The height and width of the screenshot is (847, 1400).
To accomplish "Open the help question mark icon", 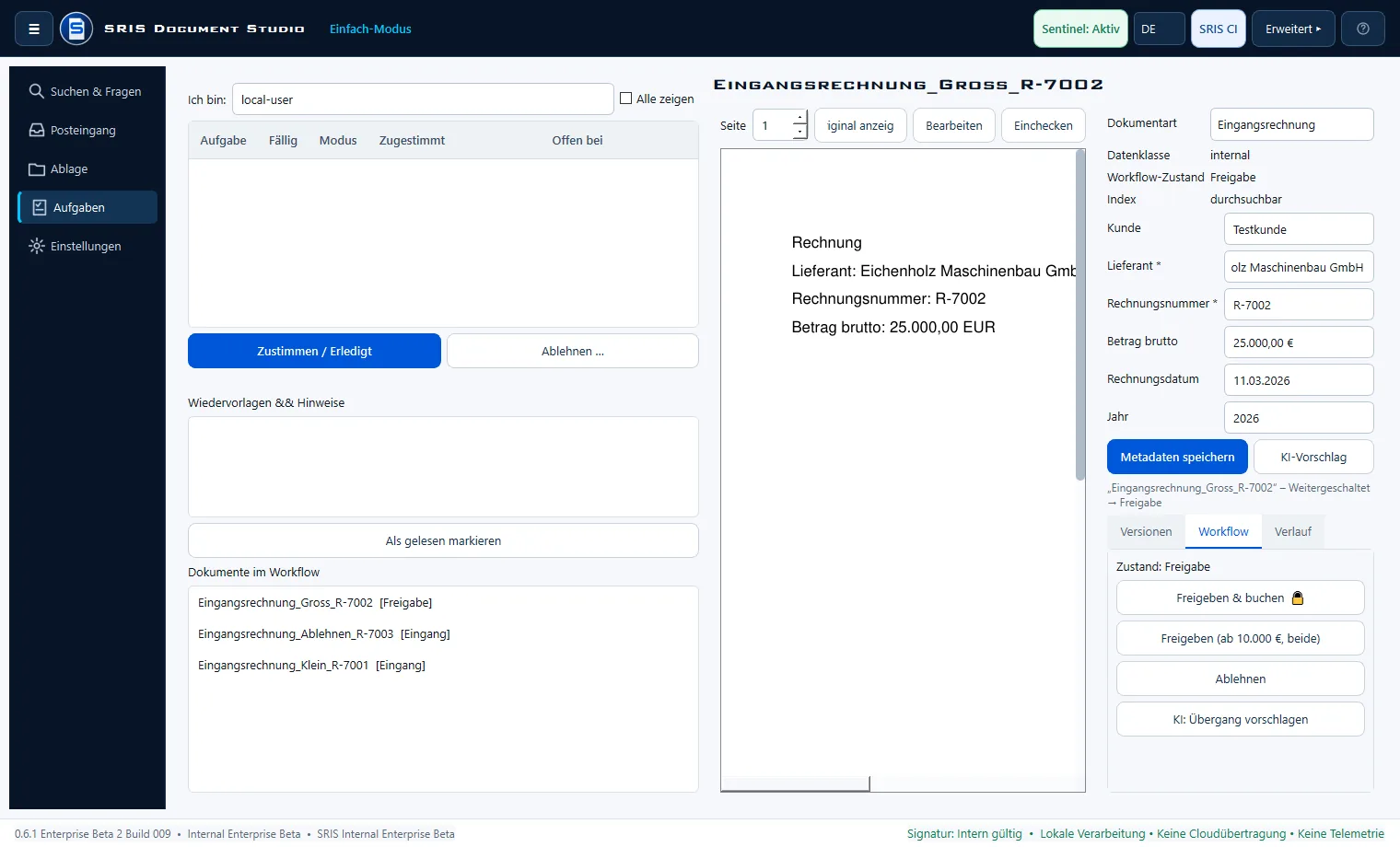I will (1363, 29).
